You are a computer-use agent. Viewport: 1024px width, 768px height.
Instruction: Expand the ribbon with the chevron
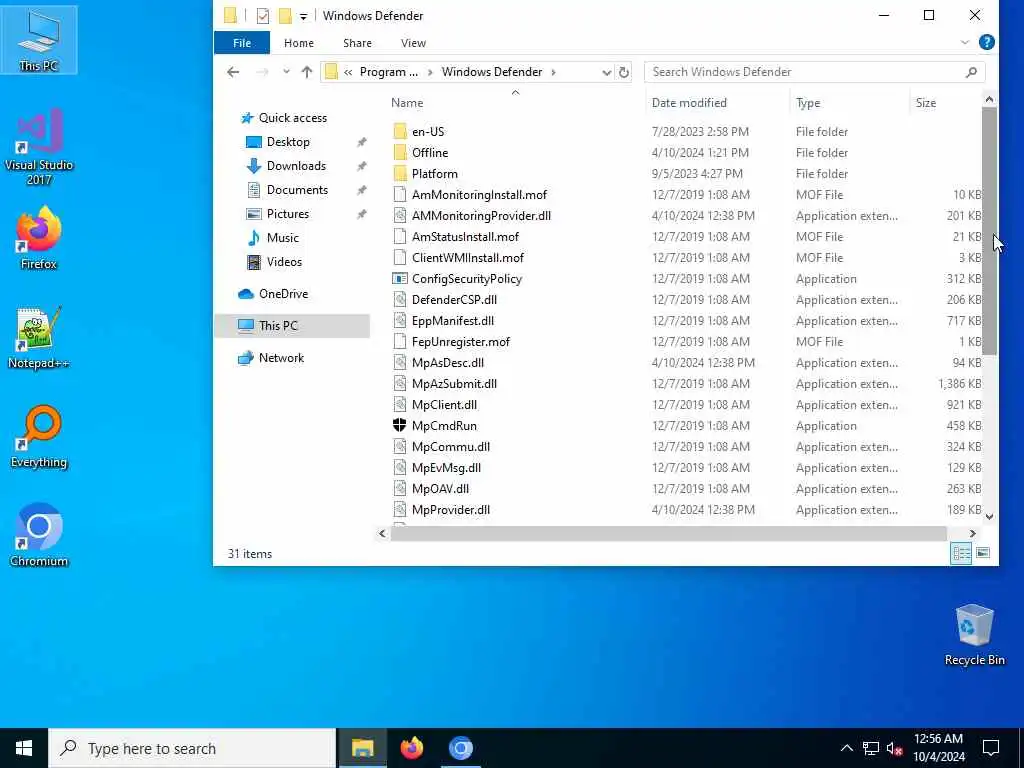tap(965, 42)
